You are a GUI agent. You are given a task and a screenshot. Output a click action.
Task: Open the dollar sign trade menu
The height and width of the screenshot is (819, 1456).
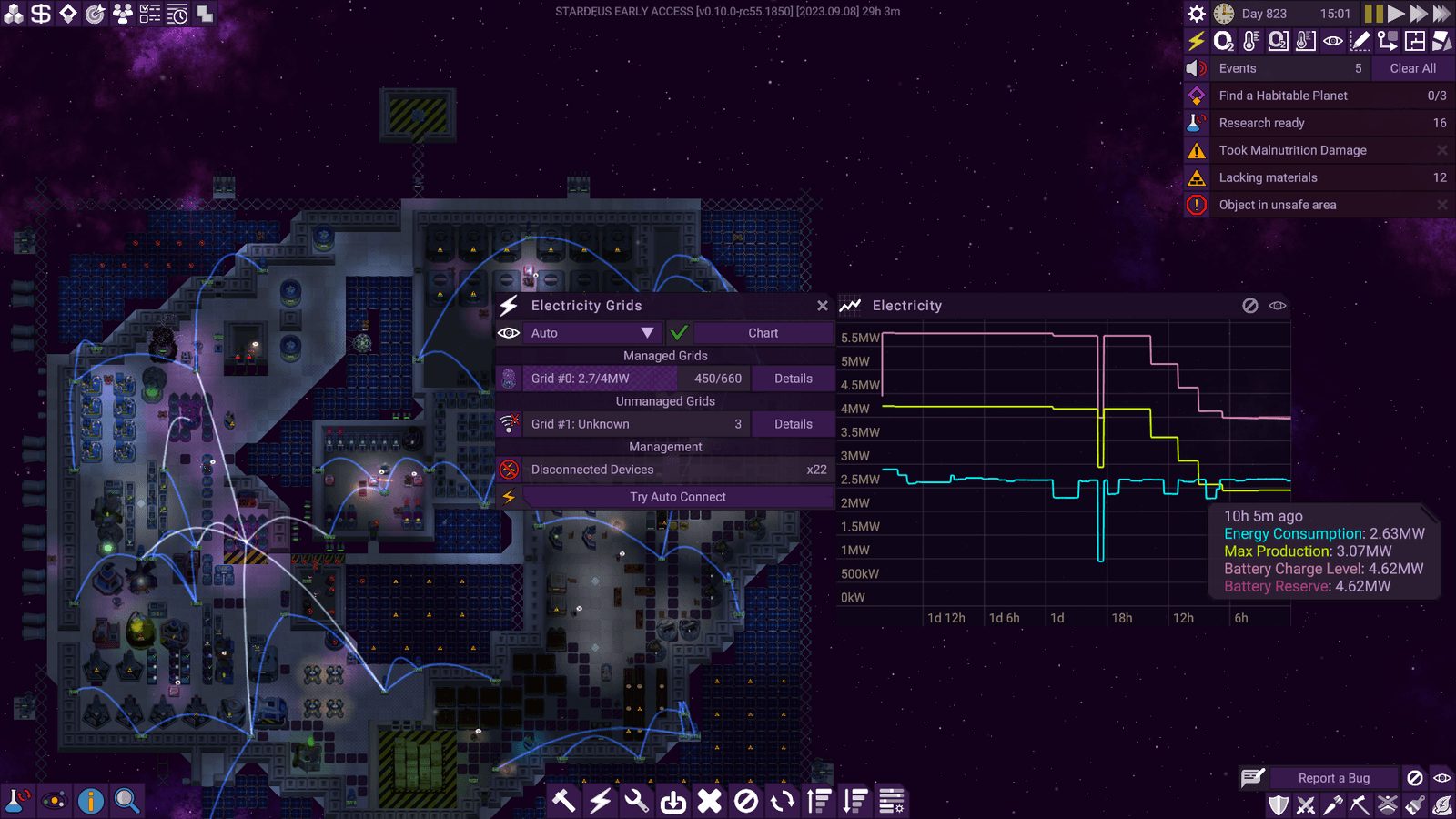point(41,14)
